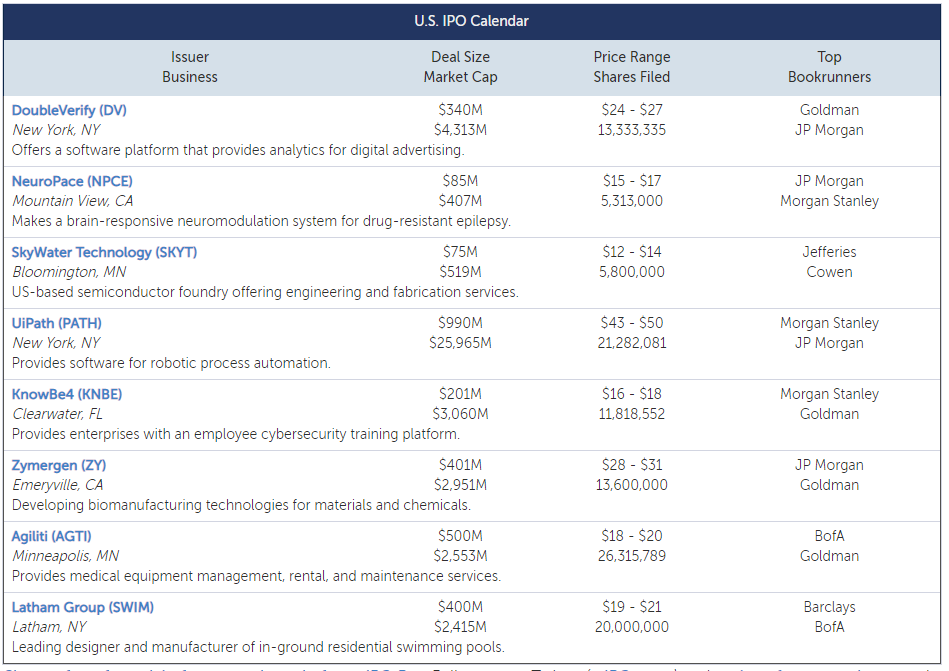949x671 pixels.
Task: Click the Issuer Business column header
Action: (189, 67)
